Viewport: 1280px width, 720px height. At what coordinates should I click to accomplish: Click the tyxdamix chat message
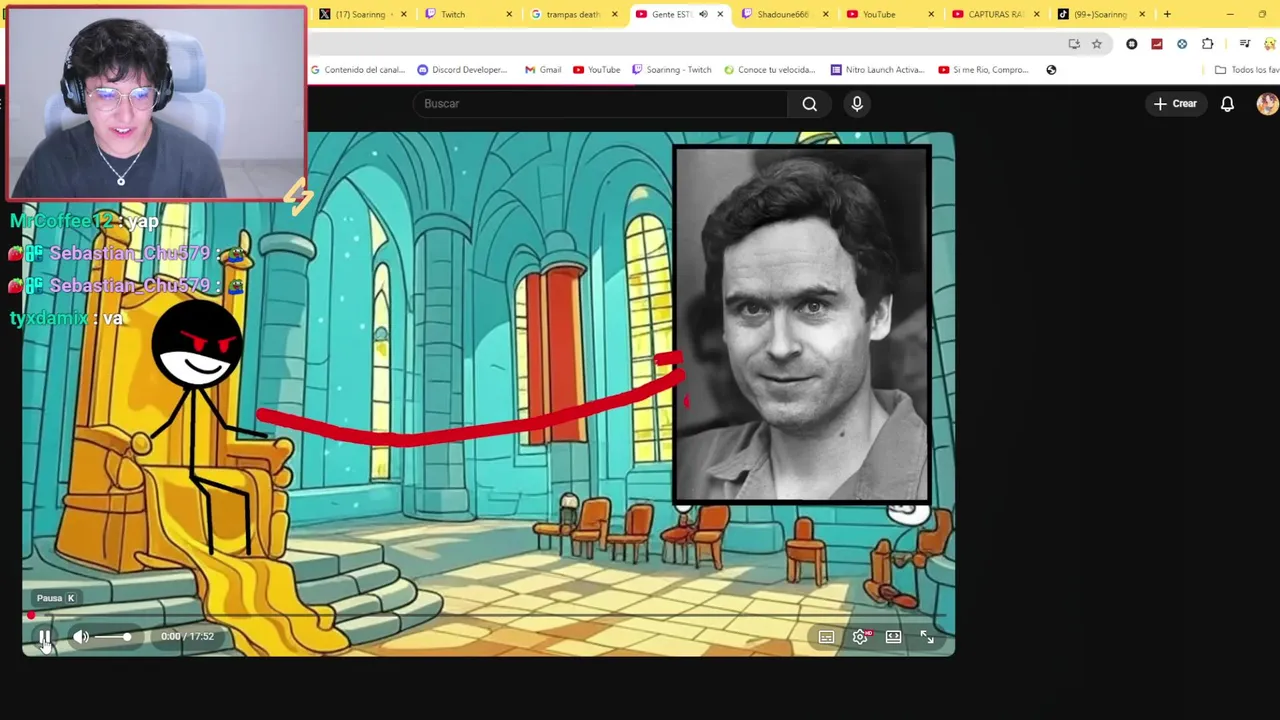66,318
